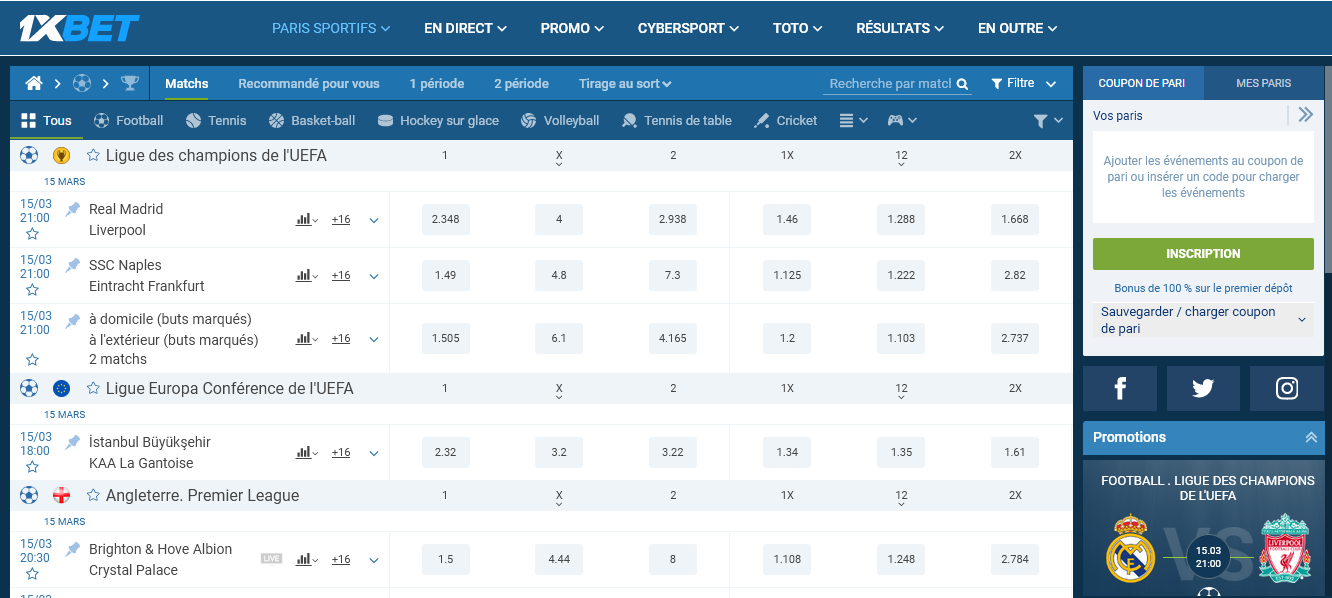This screenshot has height=598, width=1332.
Task: Open the Facebook social link
Action: 1120,388
